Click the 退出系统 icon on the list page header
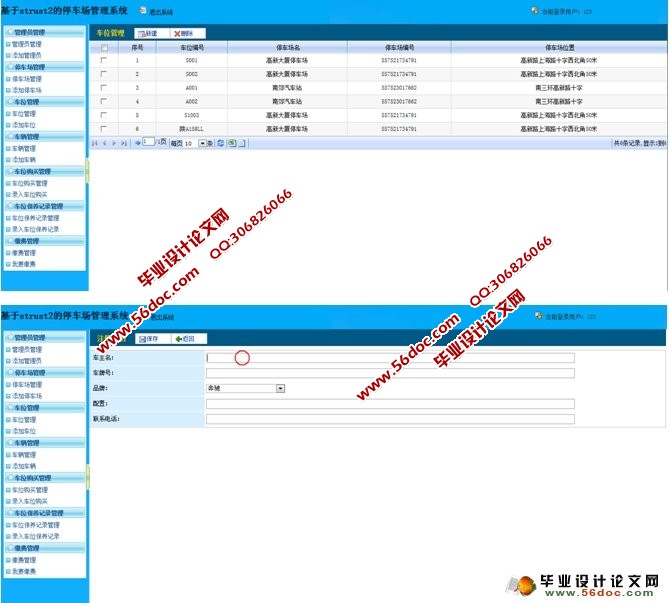Screen dimensions: 669x603 coord(143,10)
